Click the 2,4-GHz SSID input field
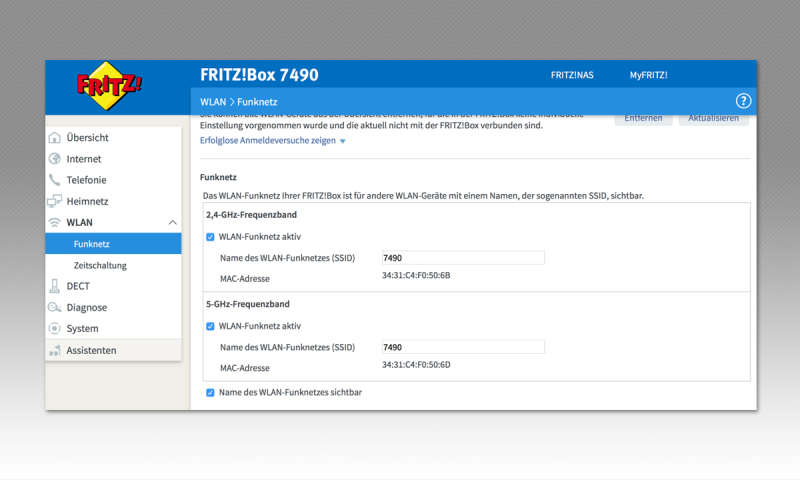This screenshot has width=800, height=480. click(463, 258)
